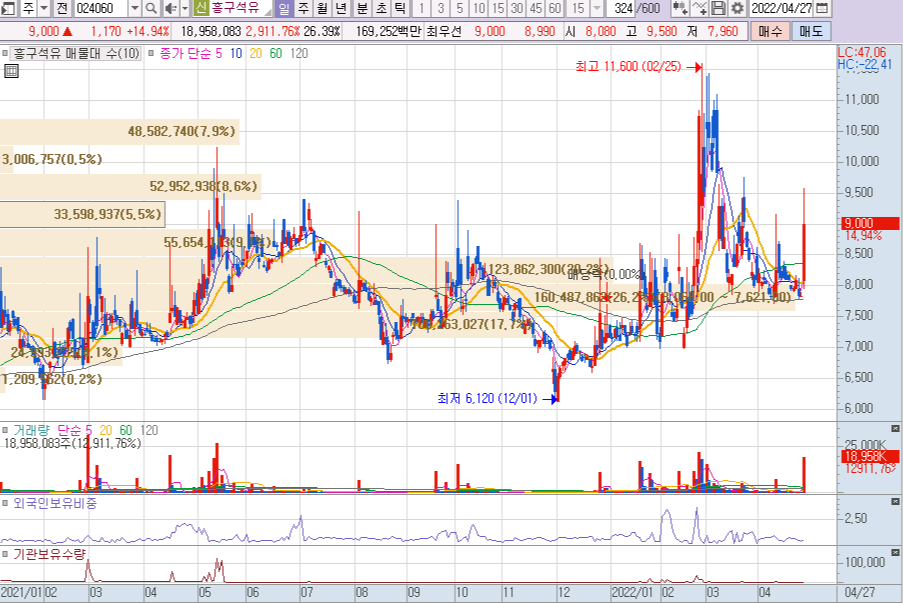Viewport: 903px width, 603px height.
Task: Close the 기관보유수량 panel
Action: click(895, 553)
